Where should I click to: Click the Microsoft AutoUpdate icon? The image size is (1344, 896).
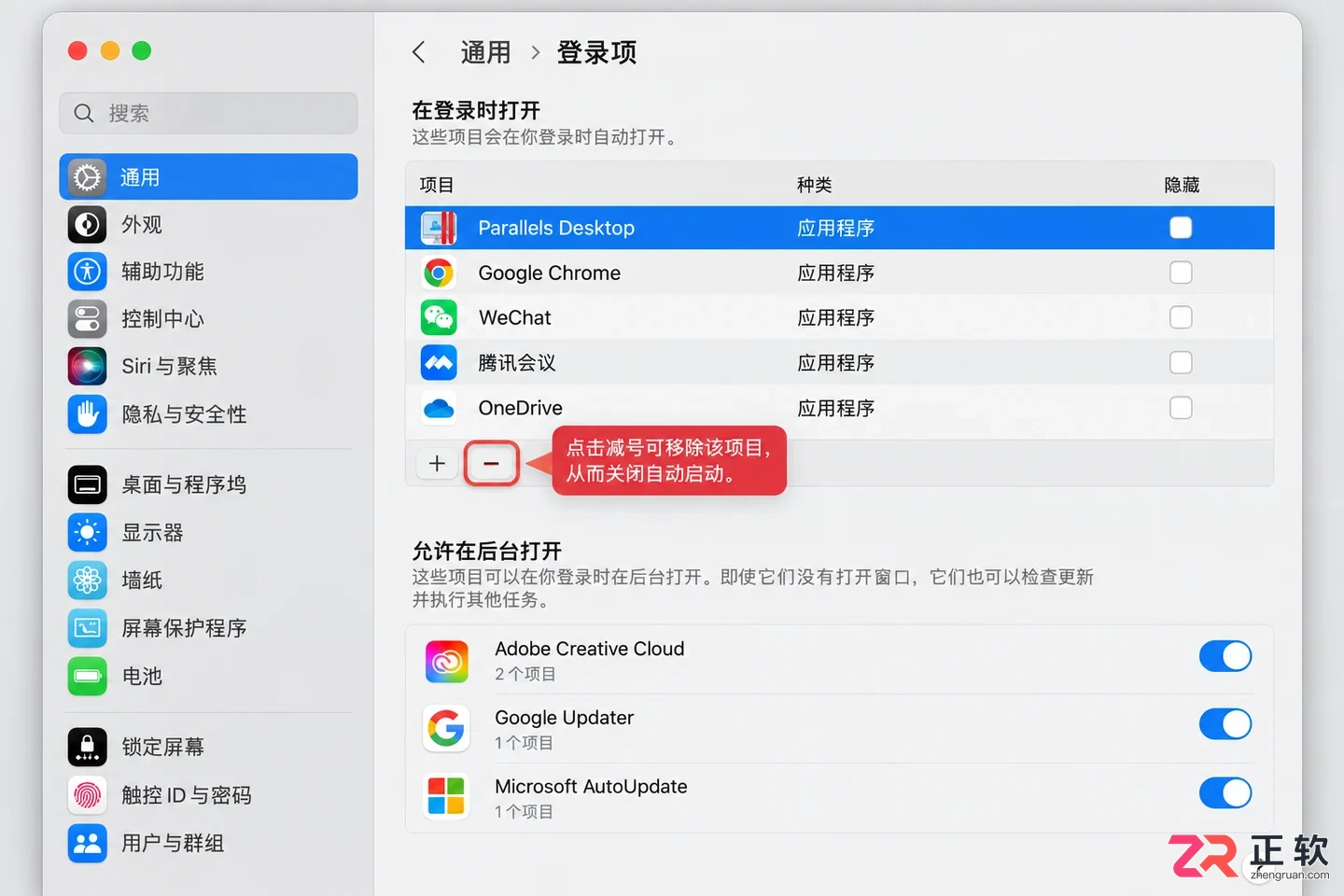click(447, 797)
